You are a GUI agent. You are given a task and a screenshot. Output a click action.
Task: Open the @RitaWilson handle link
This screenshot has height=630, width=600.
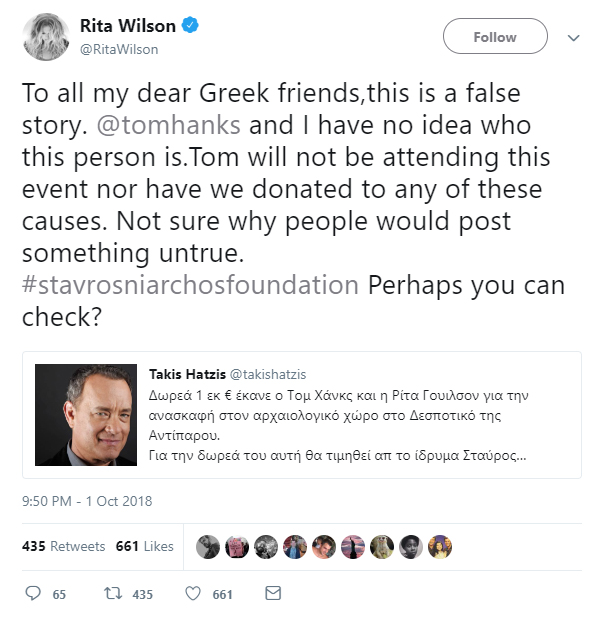(x=119, y=49)
